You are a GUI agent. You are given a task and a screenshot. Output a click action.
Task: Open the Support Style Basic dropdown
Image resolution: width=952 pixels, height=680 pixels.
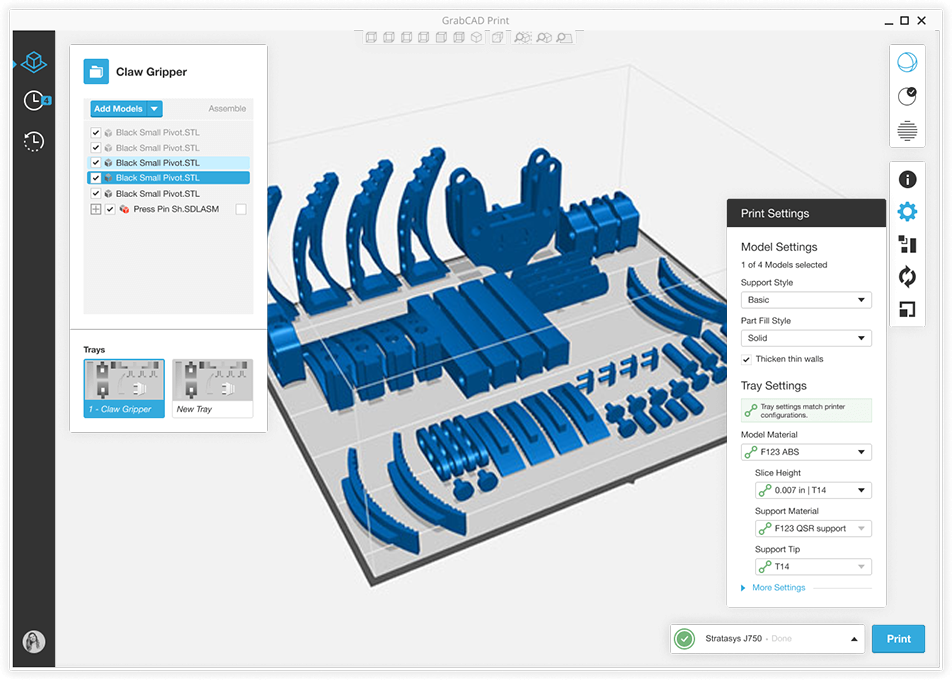(x=806, y=300)
